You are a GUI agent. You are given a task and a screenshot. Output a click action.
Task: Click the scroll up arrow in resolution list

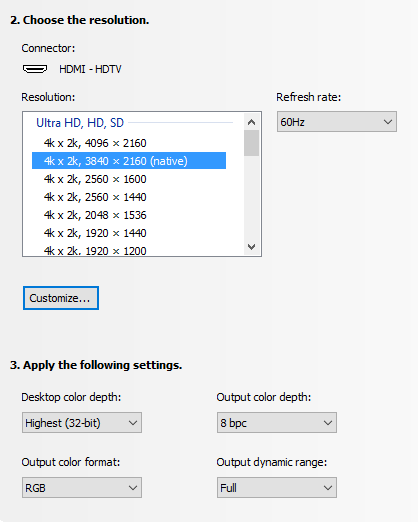tap(251, 122)
